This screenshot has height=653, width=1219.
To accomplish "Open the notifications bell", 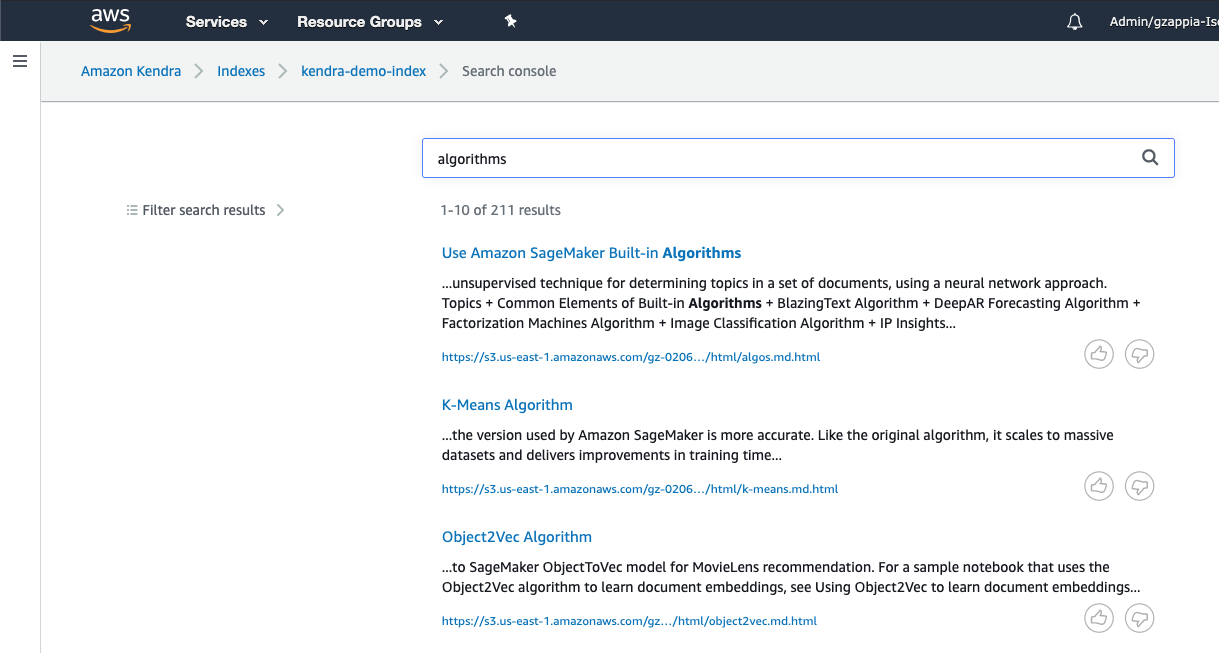I will click(1075, 21).
